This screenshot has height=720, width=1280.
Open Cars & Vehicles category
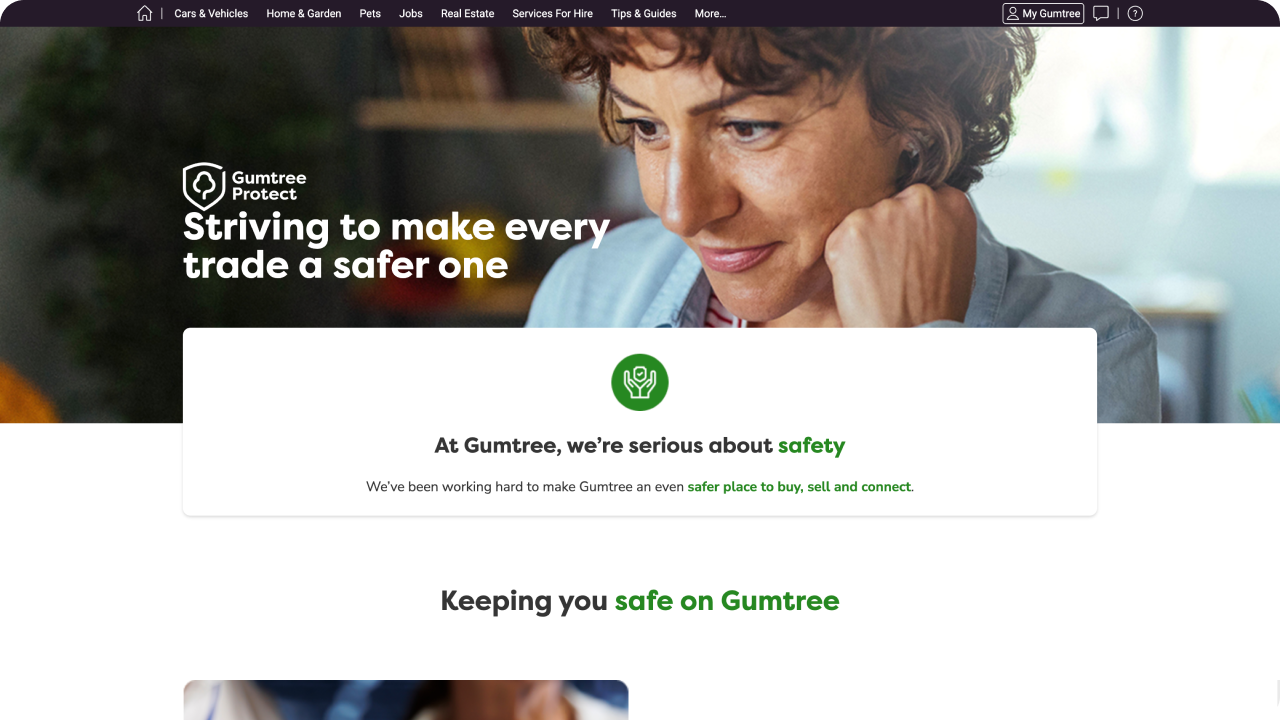coord(211,13)
